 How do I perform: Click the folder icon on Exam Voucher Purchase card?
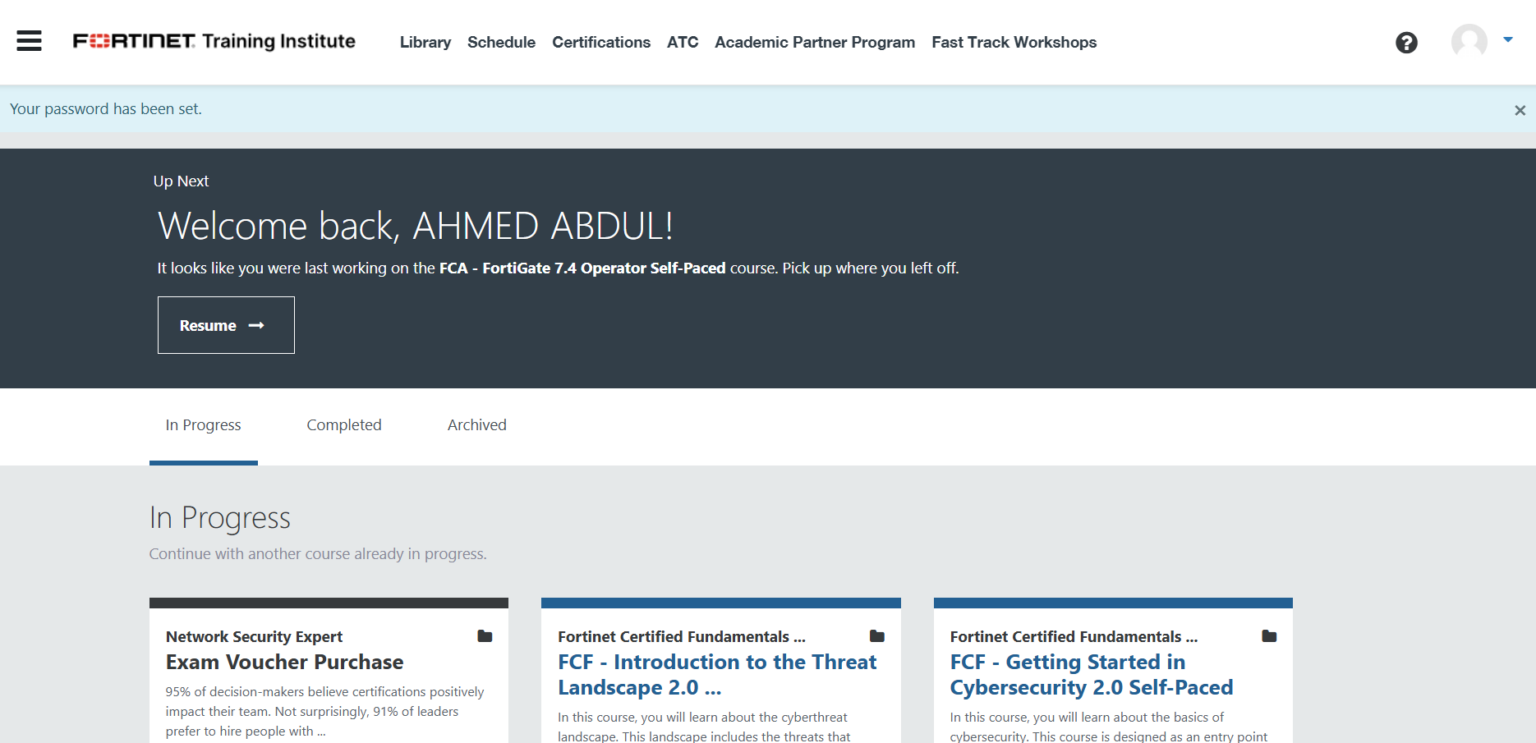(484, 636)
